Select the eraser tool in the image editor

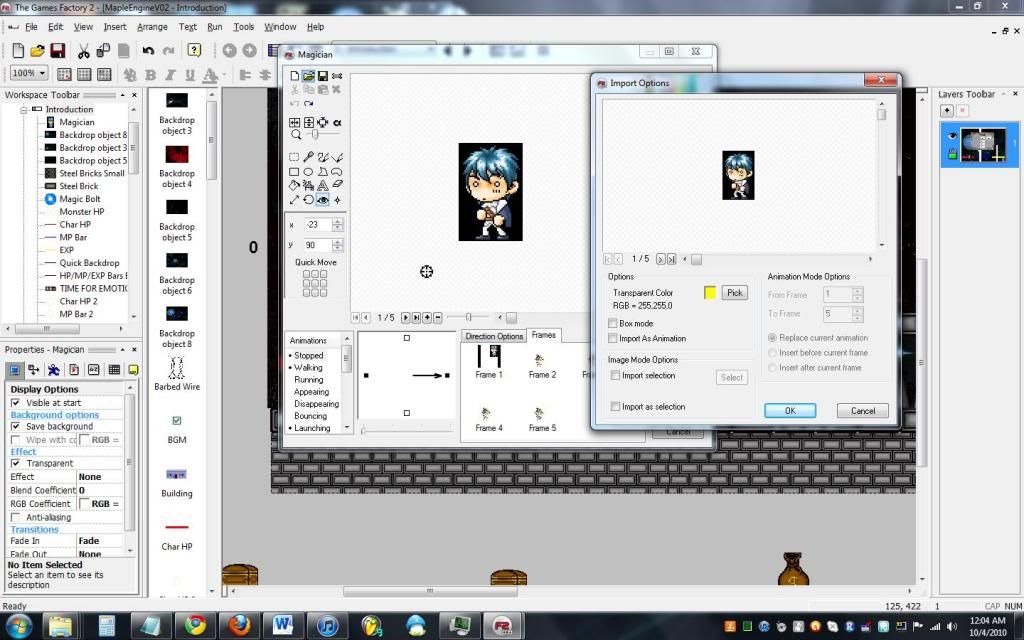[337, 185]
